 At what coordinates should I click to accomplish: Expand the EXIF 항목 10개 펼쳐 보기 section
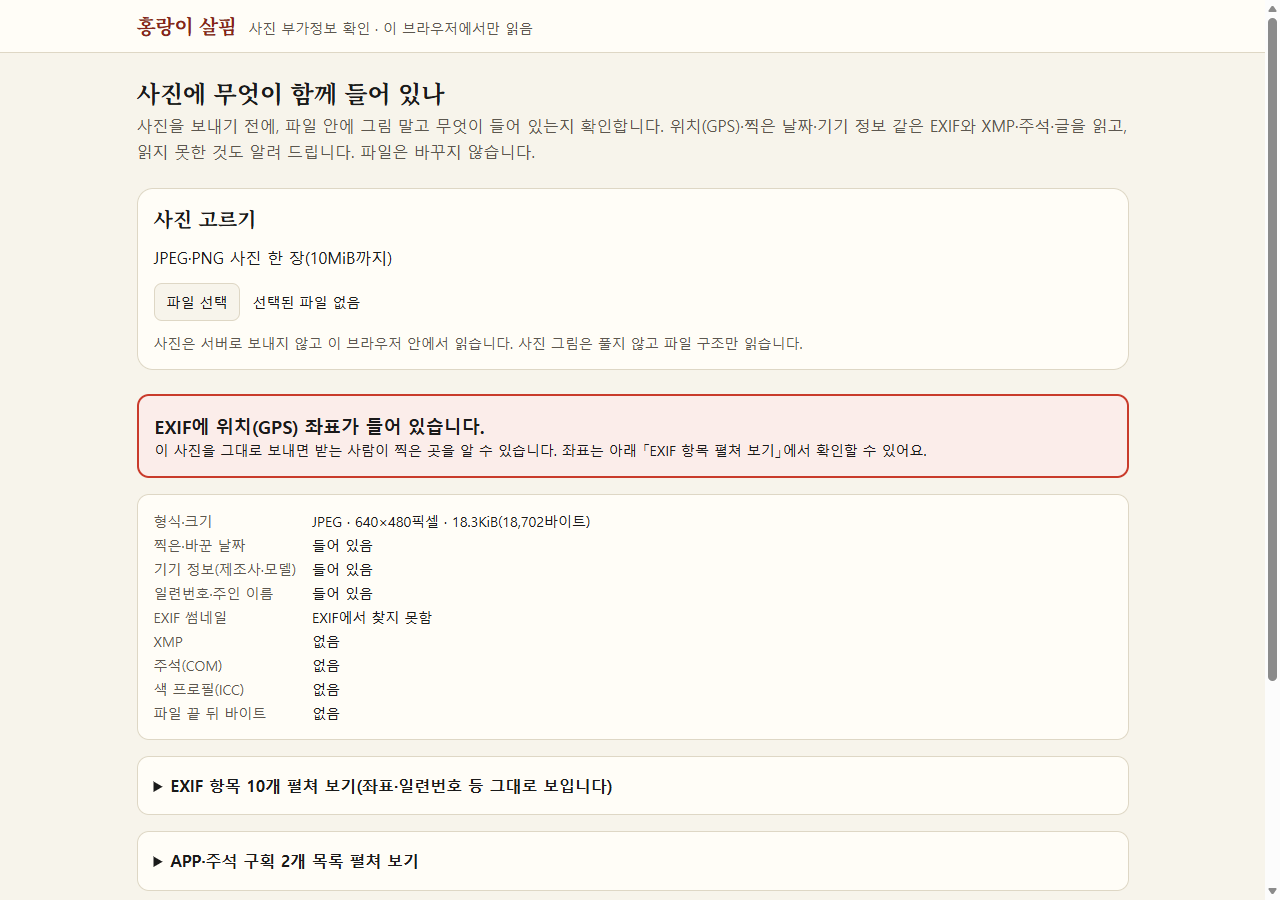tap(633, 786)
